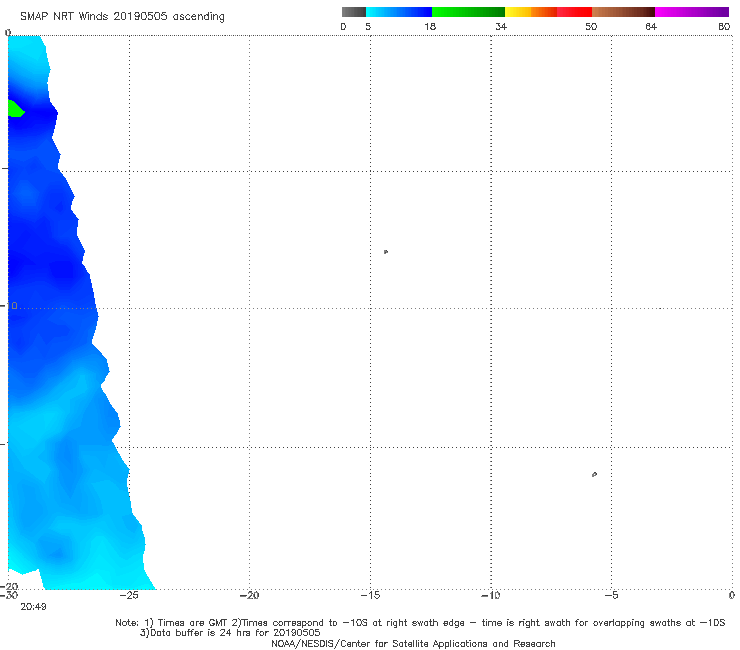Pick the yellow-orange segment of the color bar
This screenshot has width=740, height=650.
(x=531, y=12)
